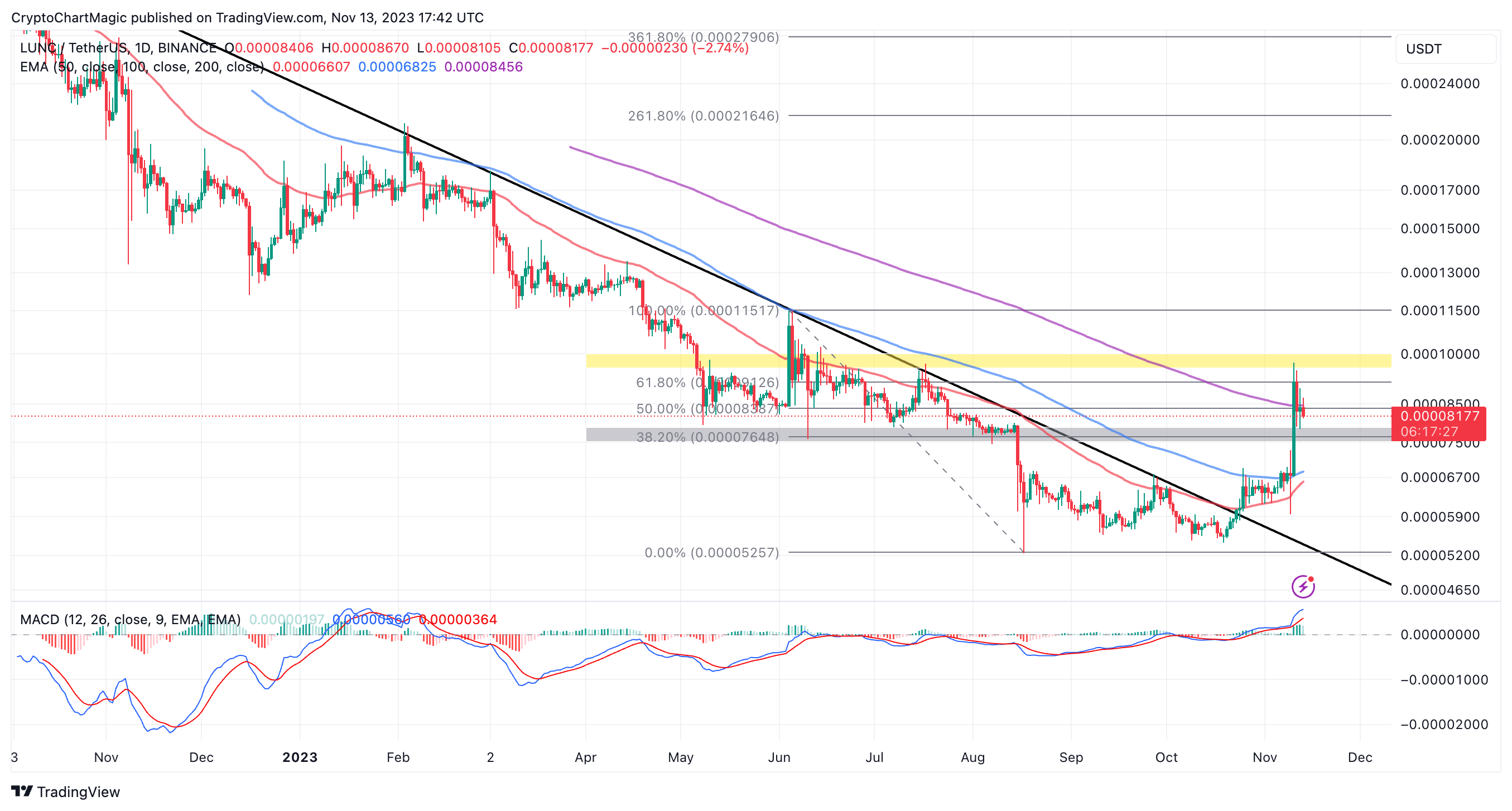Click the 38.20% (0.00007648) Fibonacci label
Screen dimensions: 1512x811
pos(707,437)
